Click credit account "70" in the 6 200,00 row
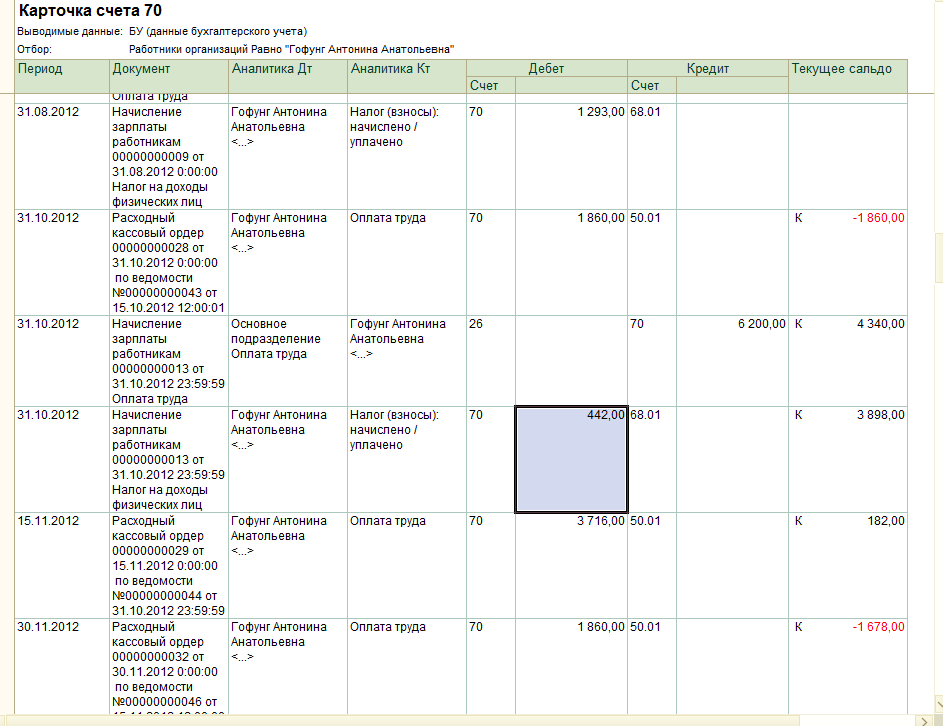This screenshot has width=943, height=726. pyautogui.click(x=652, y=361)
